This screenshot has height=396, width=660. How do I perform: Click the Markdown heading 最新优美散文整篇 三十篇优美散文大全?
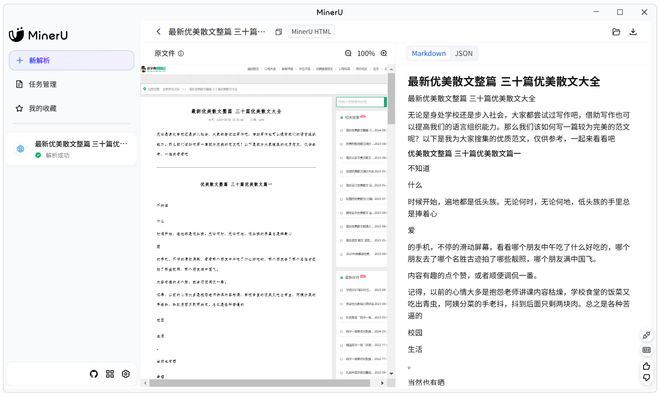point(504,82)
